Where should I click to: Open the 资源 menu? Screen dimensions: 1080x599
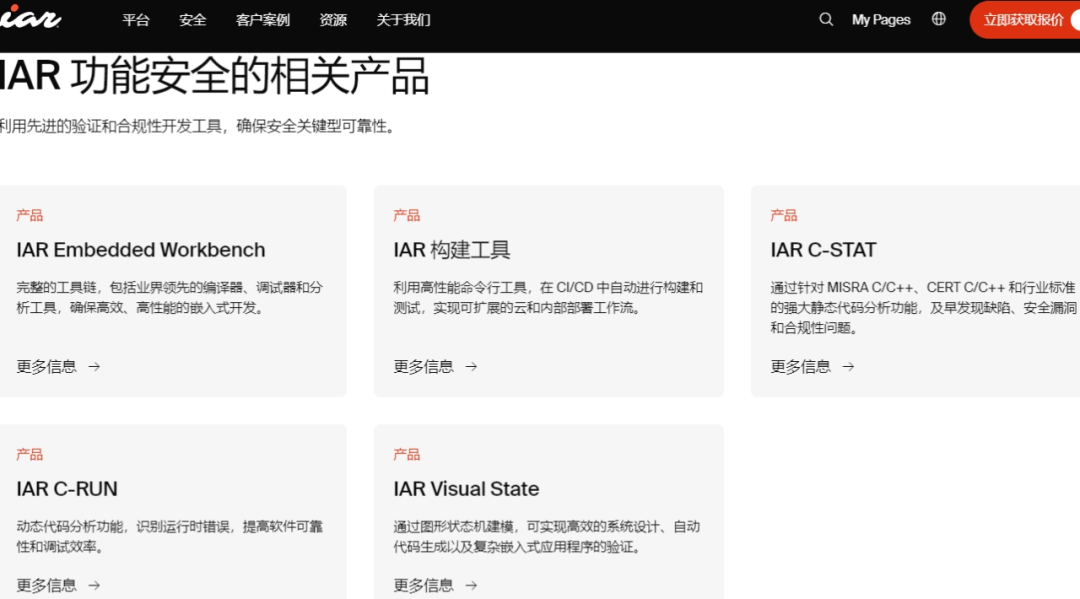(333, 20)
